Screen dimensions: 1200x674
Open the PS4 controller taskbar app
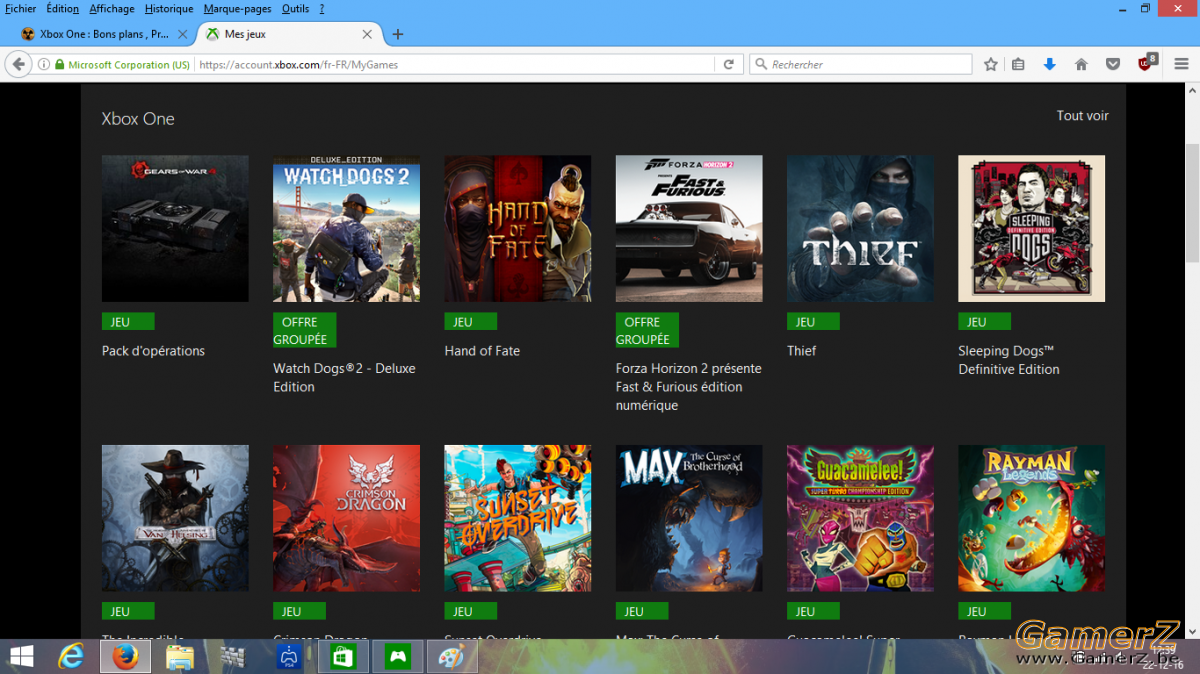(x=289, y=657)
